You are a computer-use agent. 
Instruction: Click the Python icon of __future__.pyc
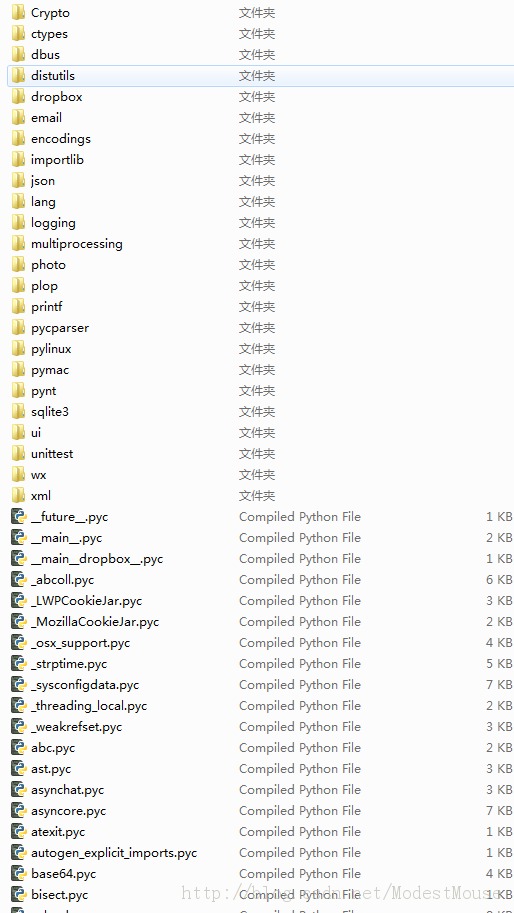[19, 516]
